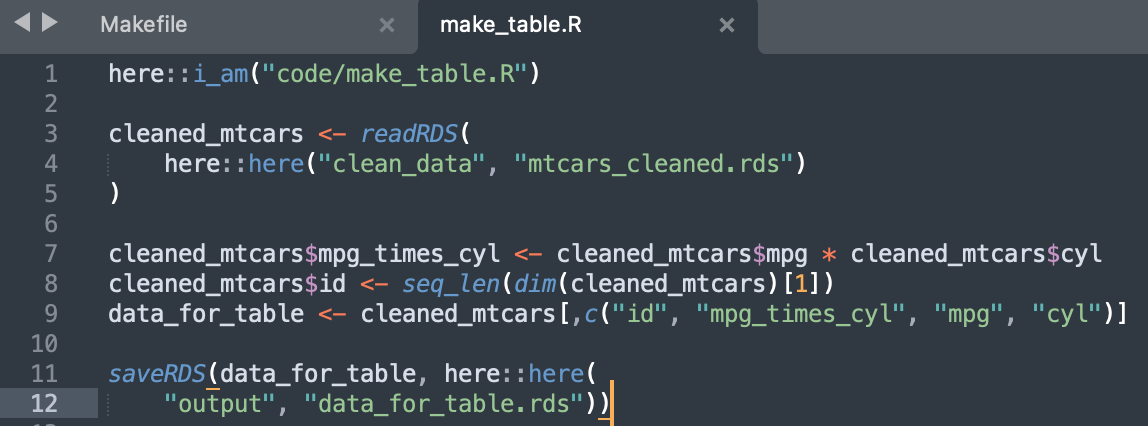Click highlighted line number 12 in gutter

point(45,404)
